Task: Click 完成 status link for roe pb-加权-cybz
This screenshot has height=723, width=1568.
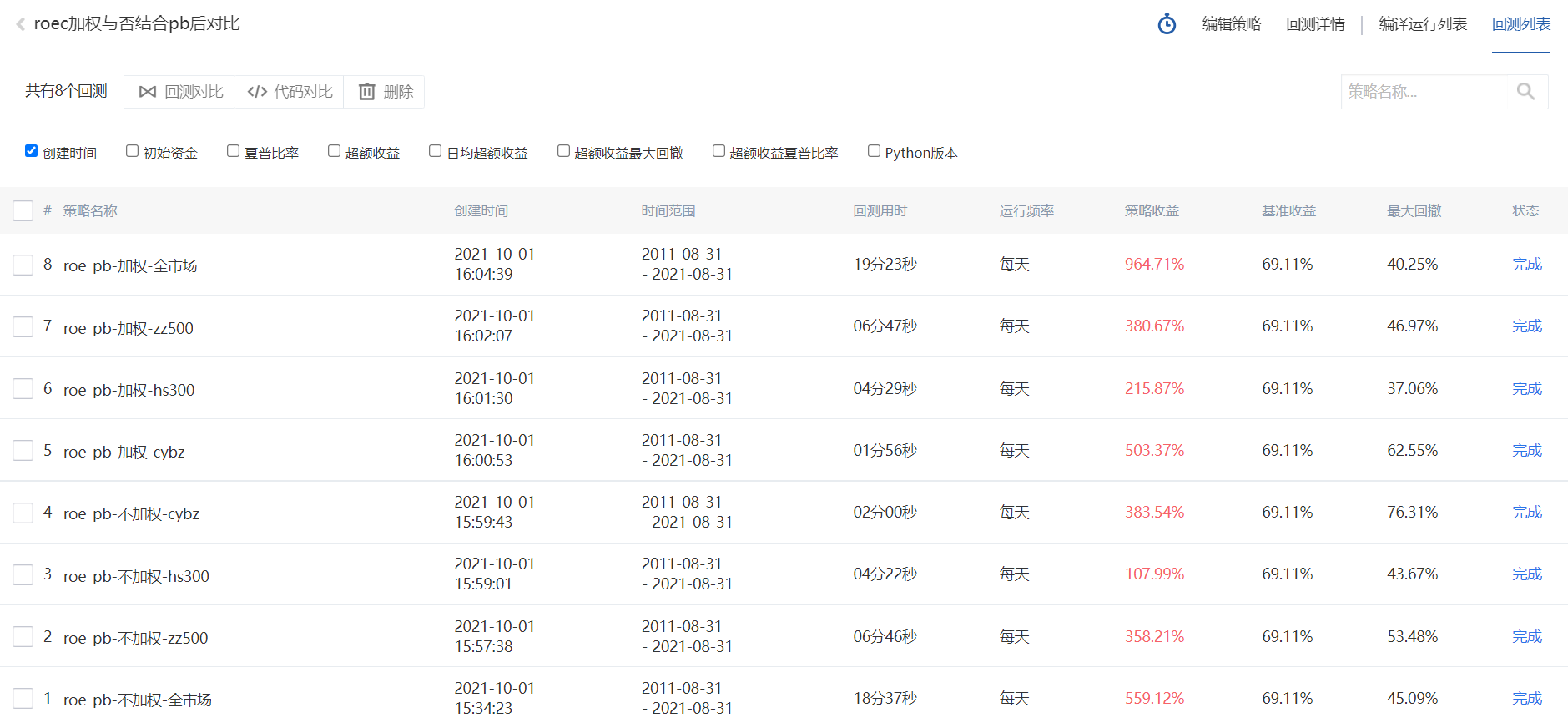Action: (1527, 451)
